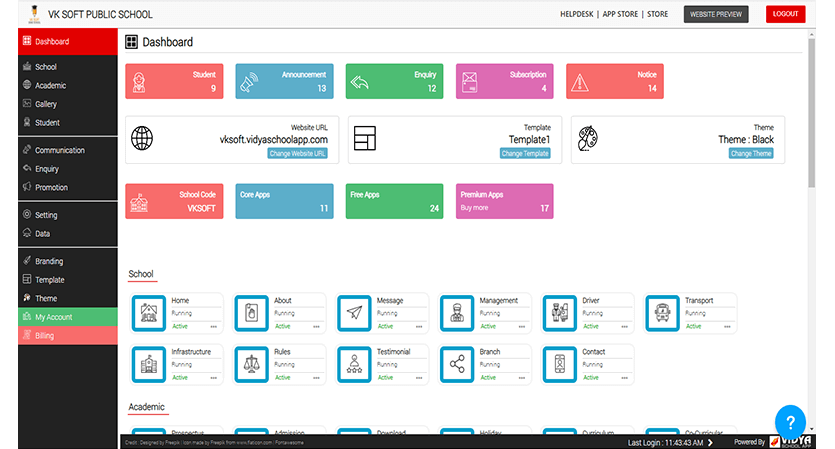Image resolution: width=835 pixels, height=449 pixels.
Task: Click Active status on Contact card
Action: (x=591, y=378)
